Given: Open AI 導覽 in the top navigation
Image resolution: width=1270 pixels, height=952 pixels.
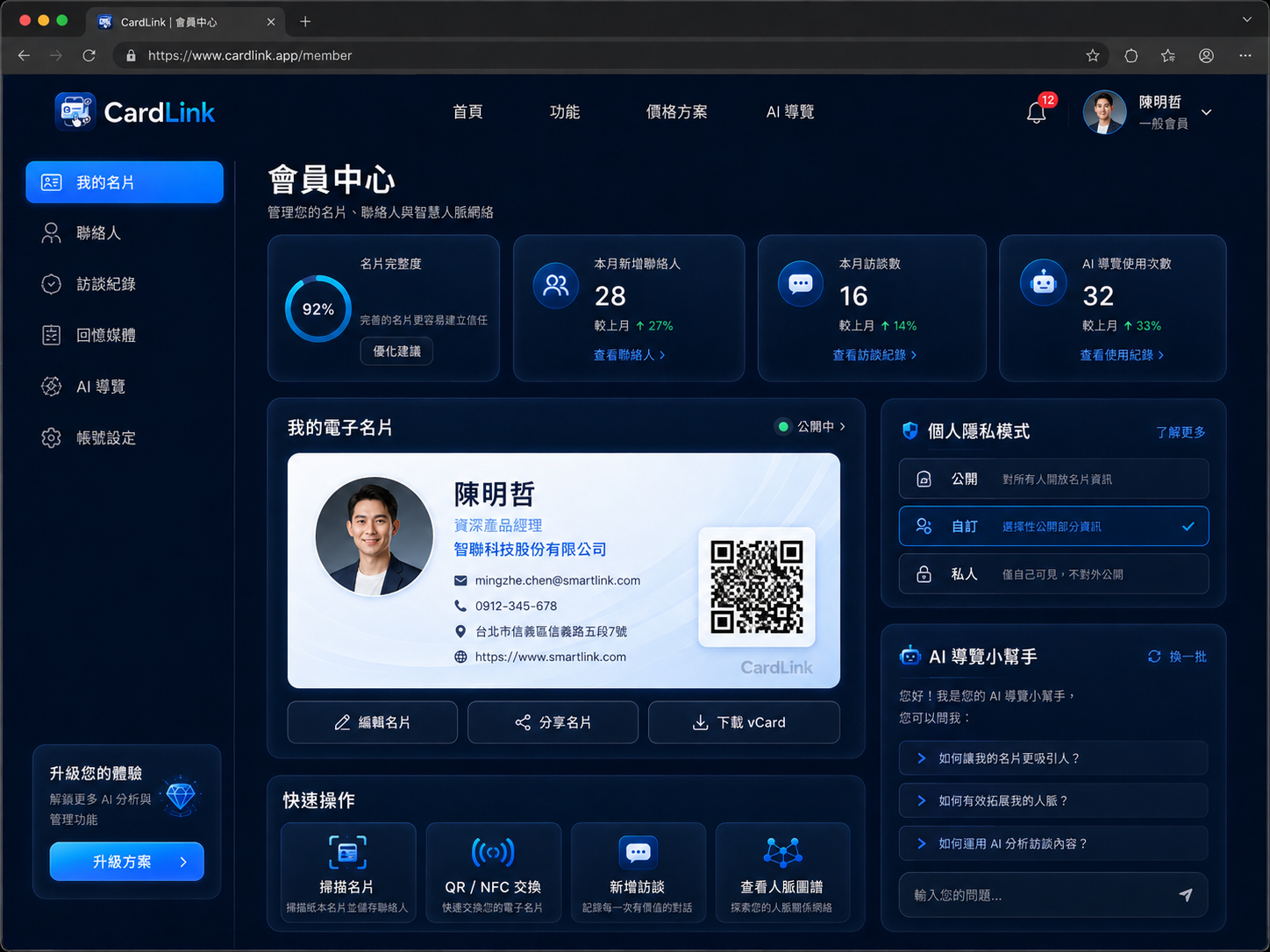Looking at the screenshot, I should click(x=790, y=112).
